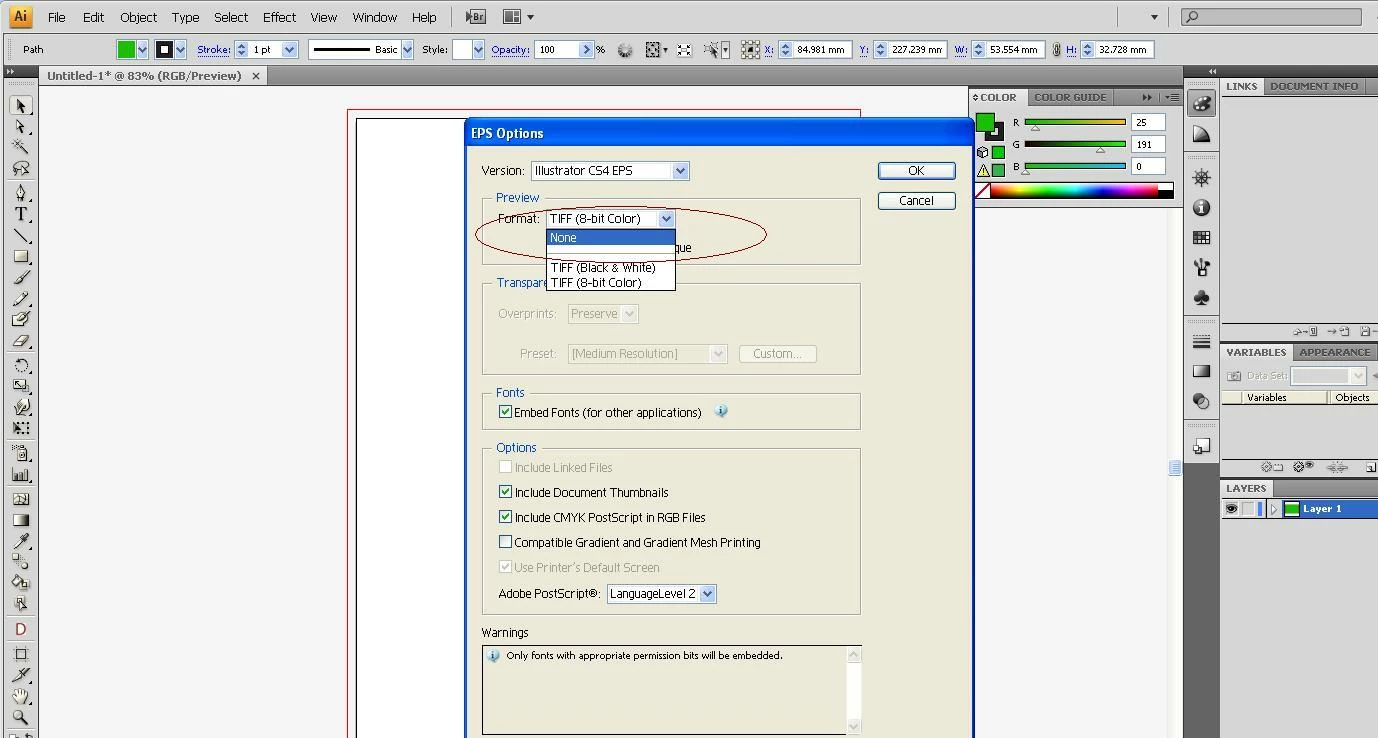
Task: Select the Pen tool
Action: pyautogui.click(x=20, y=193)
